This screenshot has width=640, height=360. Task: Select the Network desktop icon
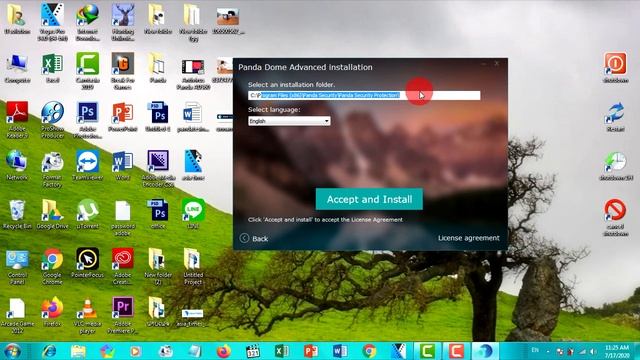[x=17, y=165]
